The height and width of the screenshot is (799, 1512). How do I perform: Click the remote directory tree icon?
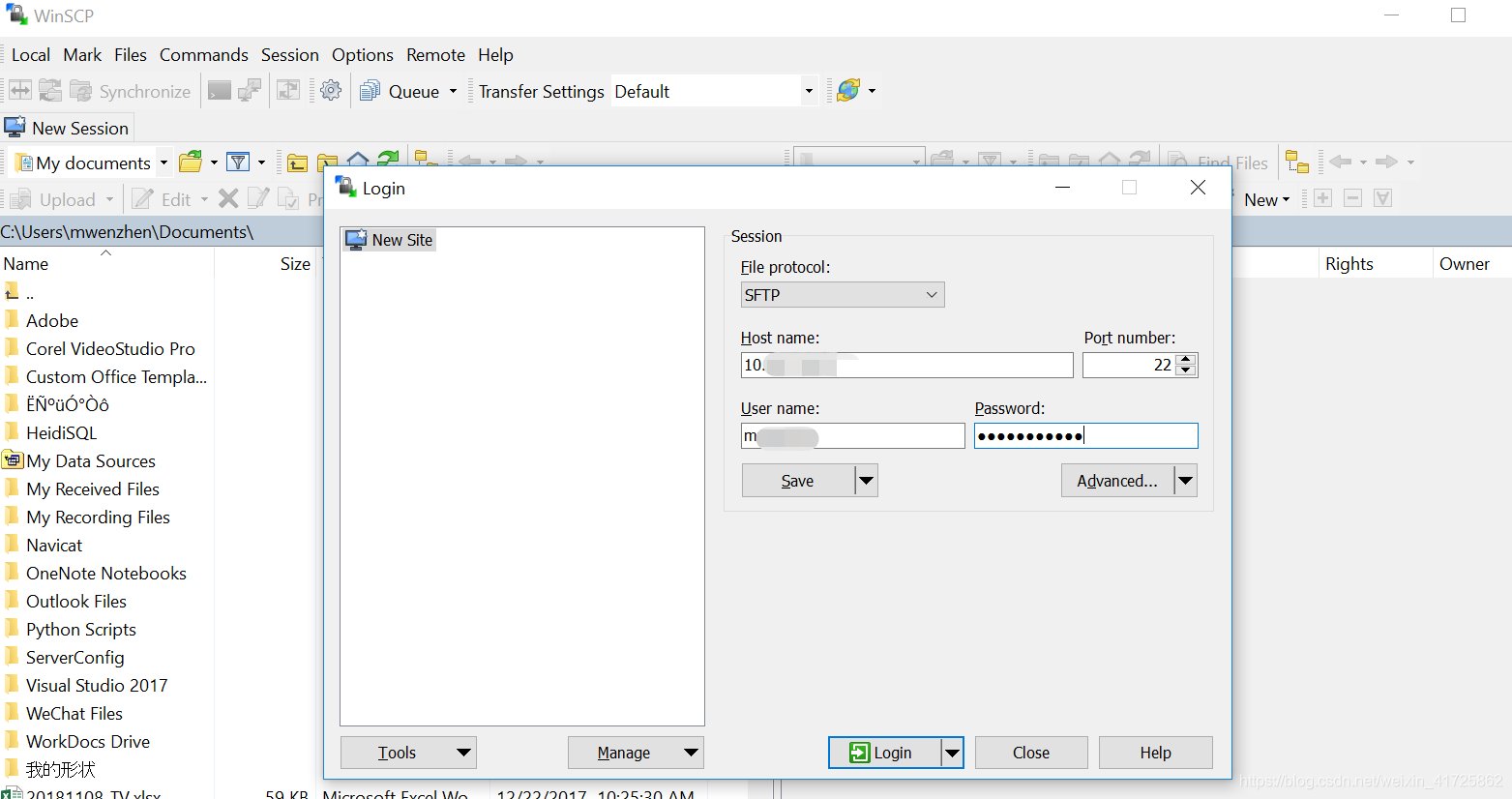(1296, 162)
